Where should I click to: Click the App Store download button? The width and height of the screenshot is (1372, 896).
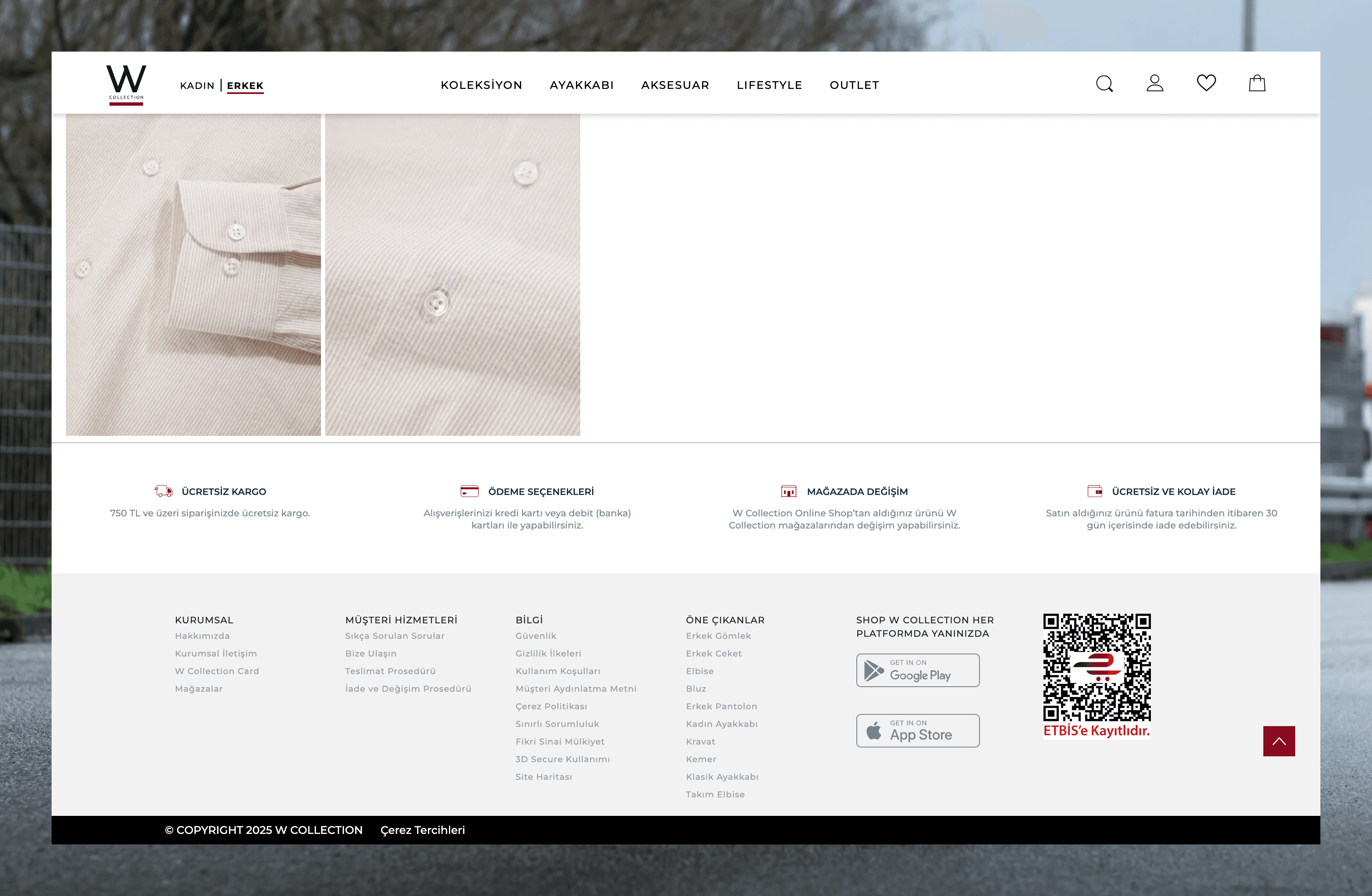917,731
